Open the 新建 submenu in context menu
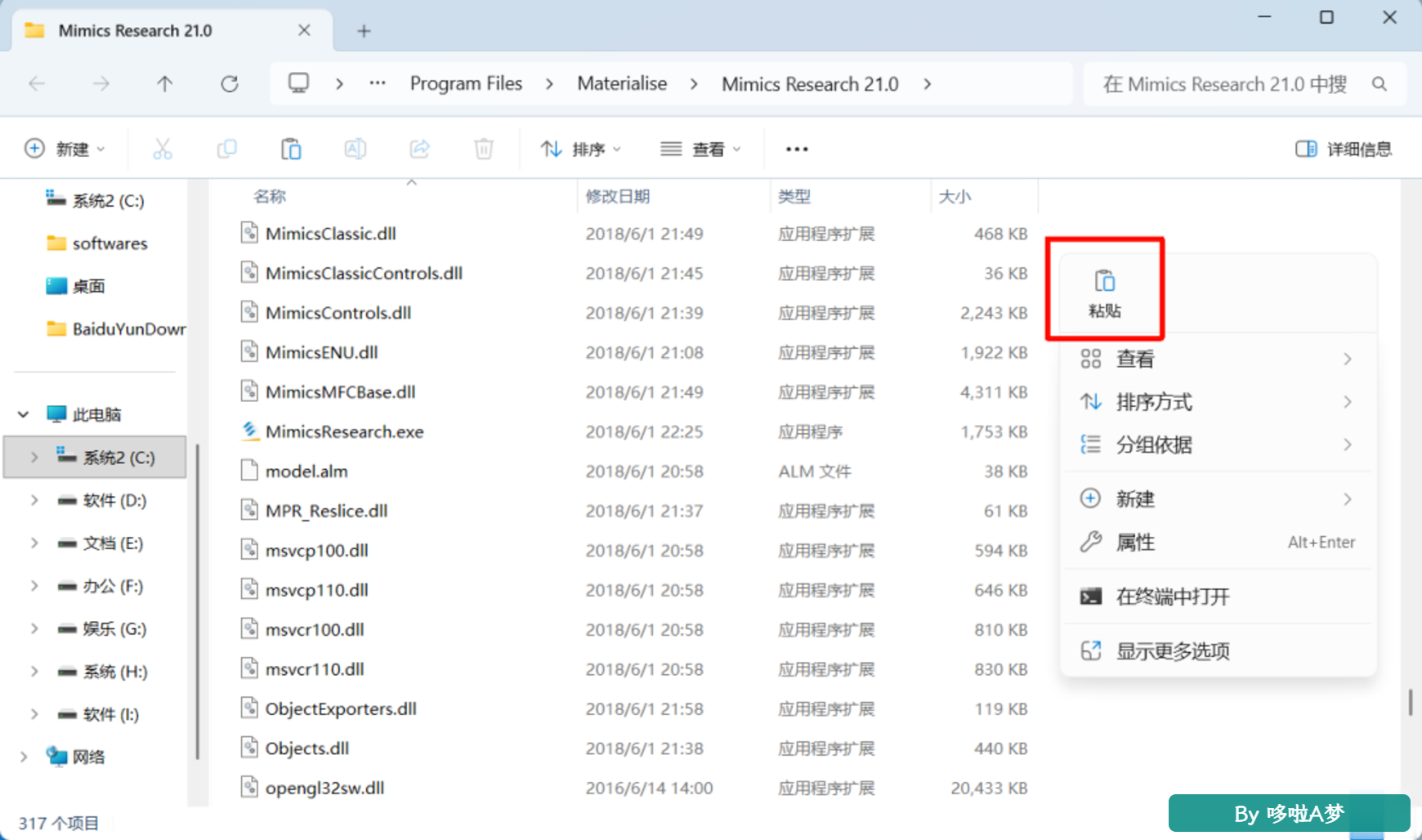The height and width of the screenshot is (840, 1422). pos(1218,499)
